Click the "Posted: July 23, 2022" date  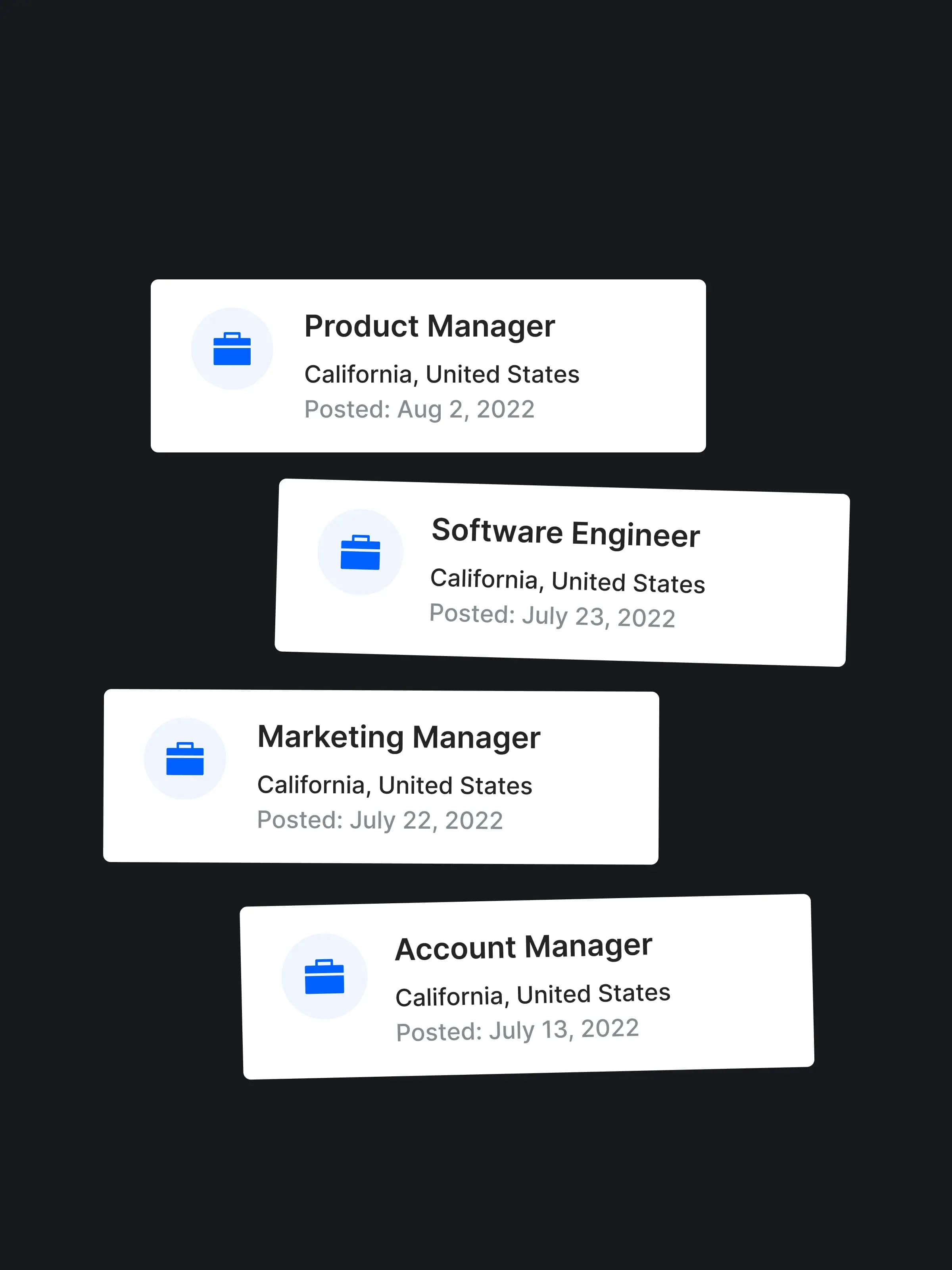pyautogui.click(x=551, y=616)
